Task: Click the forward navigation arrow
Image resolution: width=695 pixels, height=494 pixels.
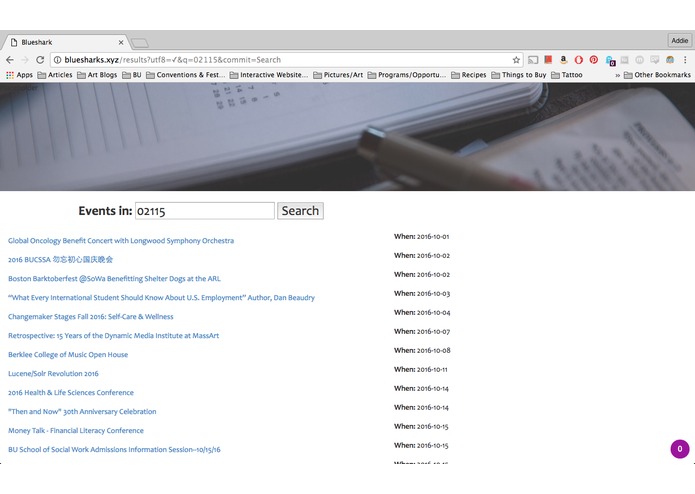Action: pos(25,60)
